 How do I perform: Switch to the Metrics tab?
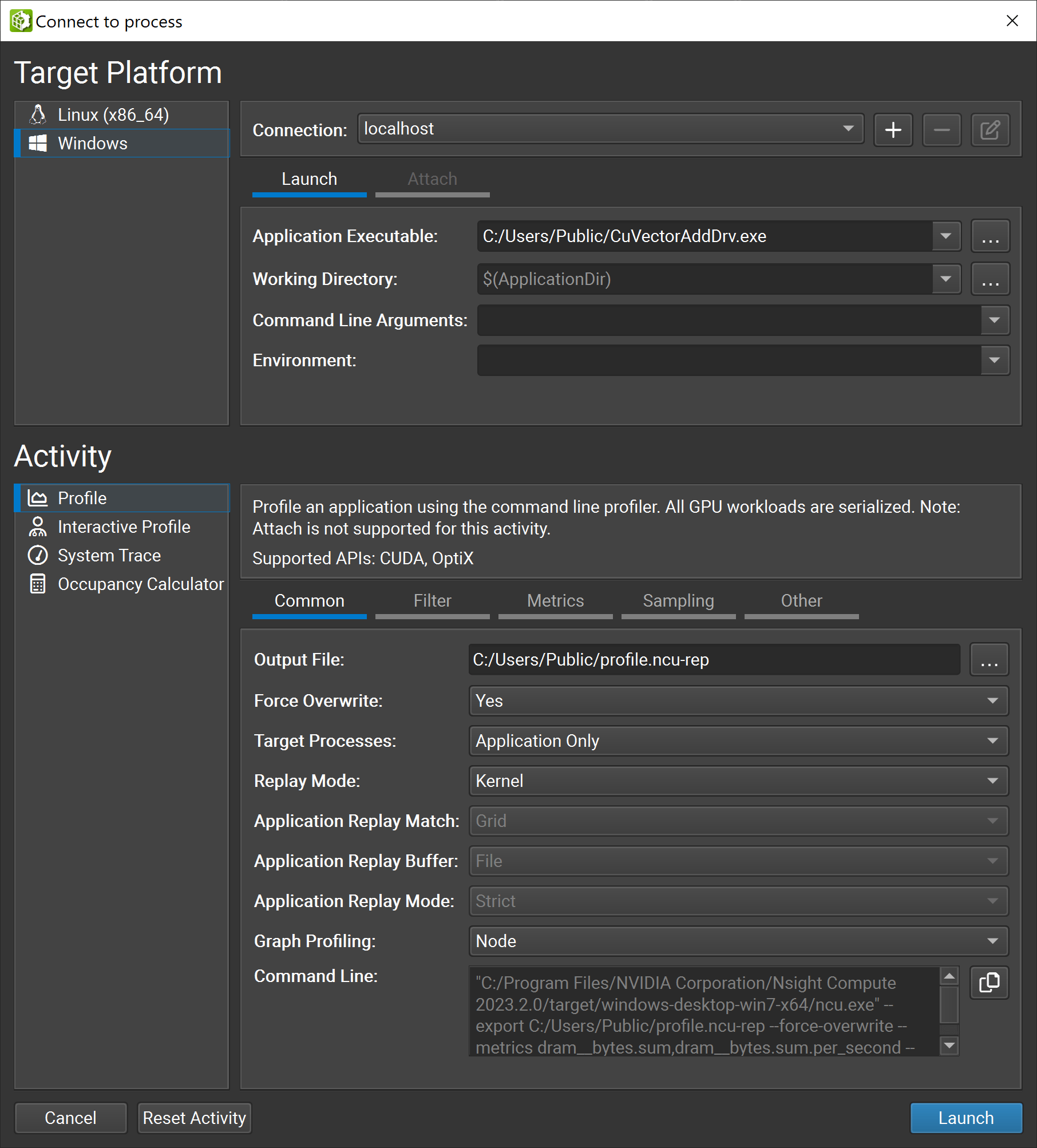[555, 601]
